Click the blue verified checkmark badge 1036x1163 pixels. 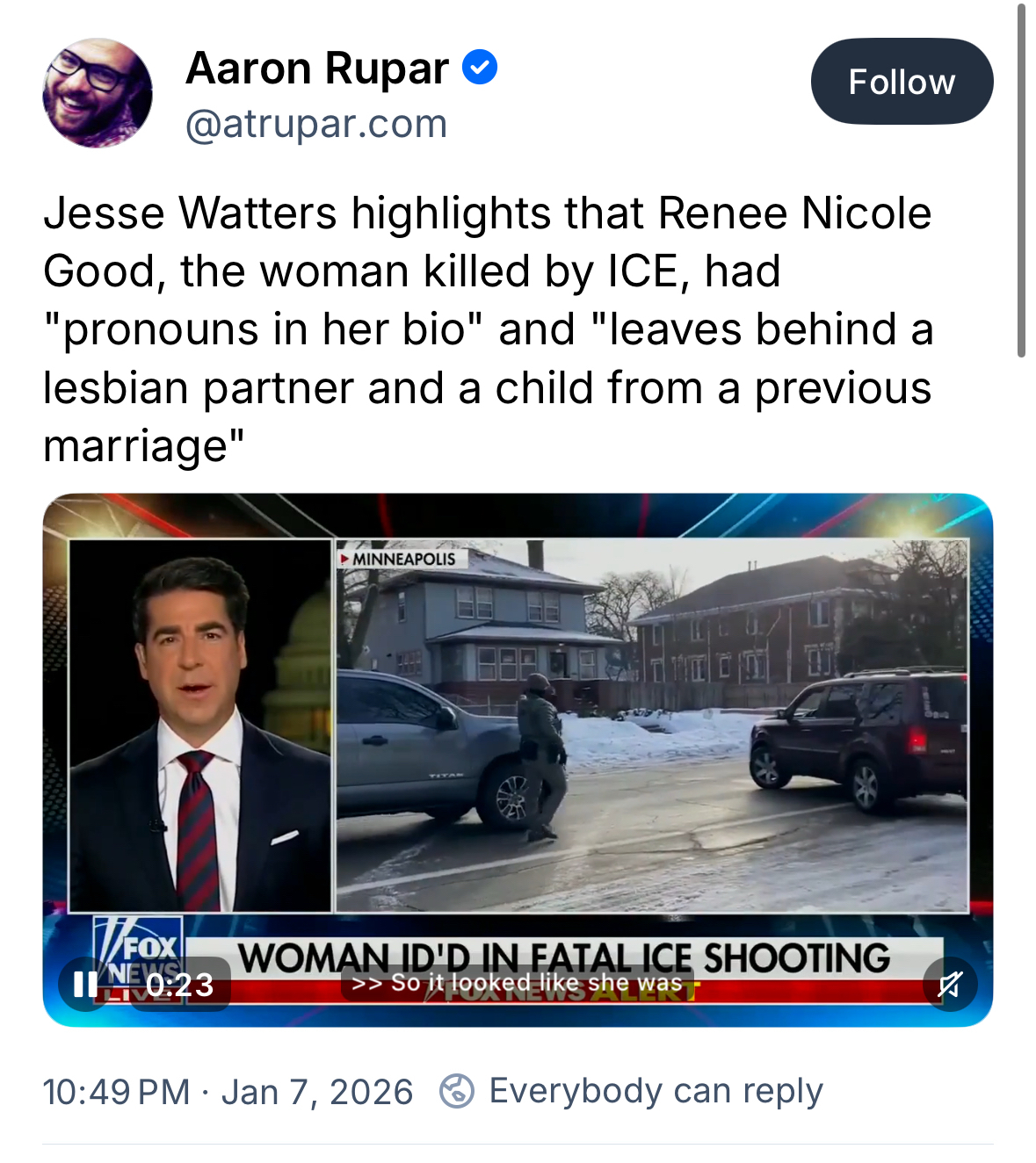pyautogui.click(x=480, y=68)
